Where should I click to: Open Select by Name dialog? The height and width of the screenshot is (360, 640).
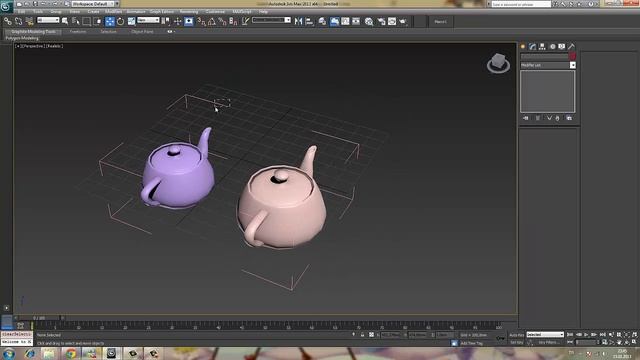[x=76, y=21]
